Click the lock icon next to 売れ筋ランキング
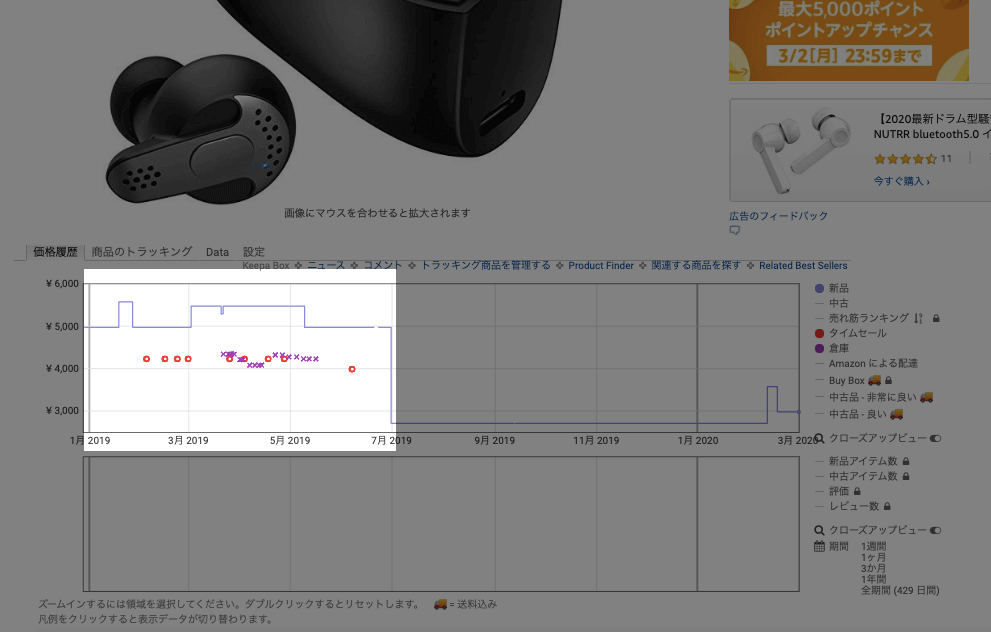Image resolution: width=991 pixels, height=632 pixels. pos(936,319)
